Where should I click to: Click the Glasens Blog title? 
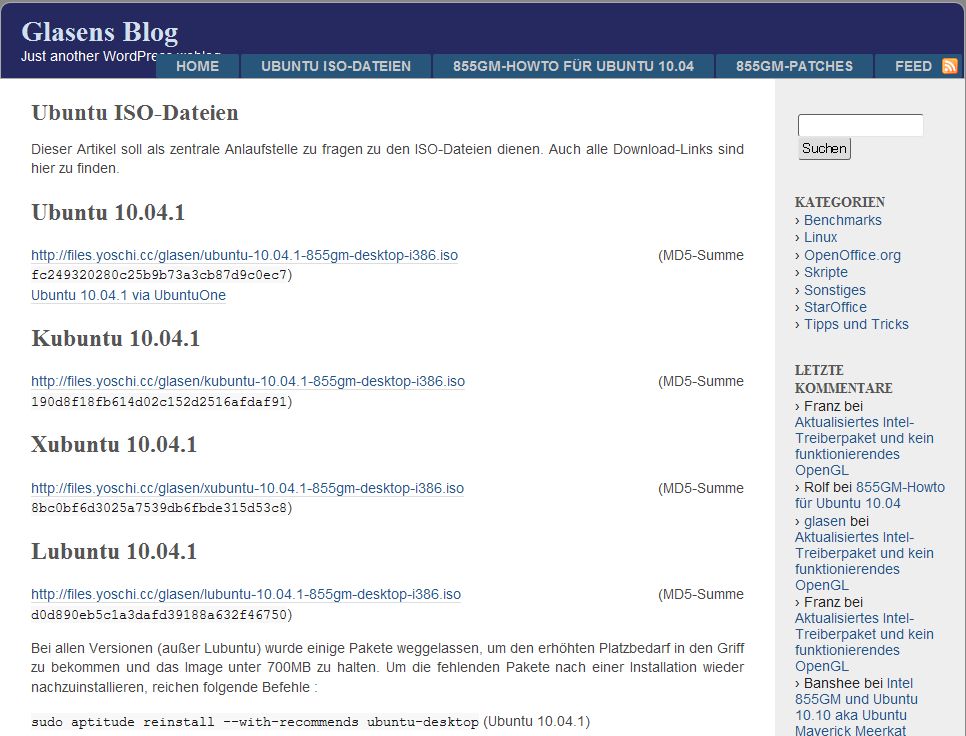pos(100,32)
